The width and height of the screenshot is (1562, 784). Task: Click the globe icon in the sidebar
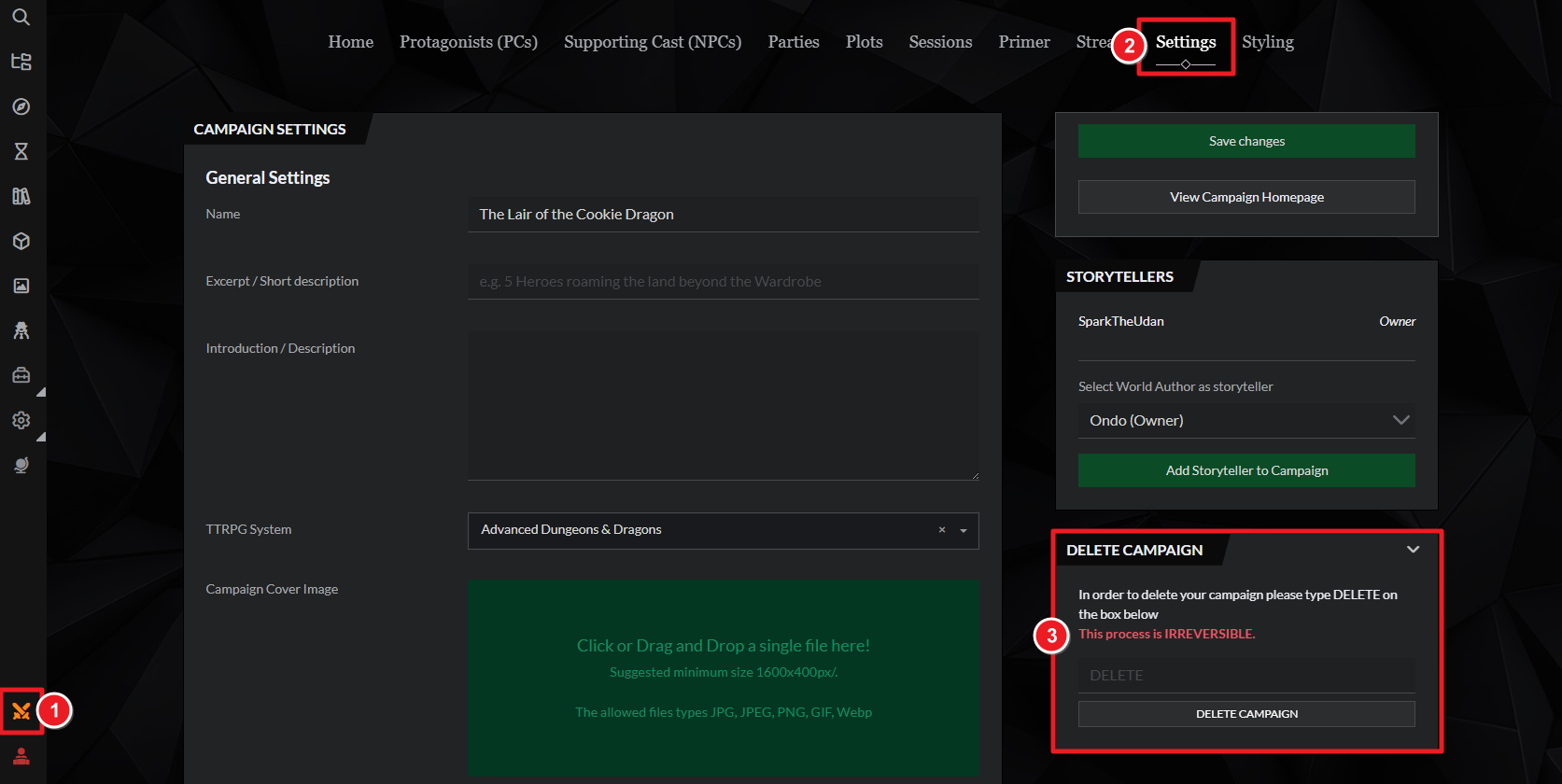21,465
